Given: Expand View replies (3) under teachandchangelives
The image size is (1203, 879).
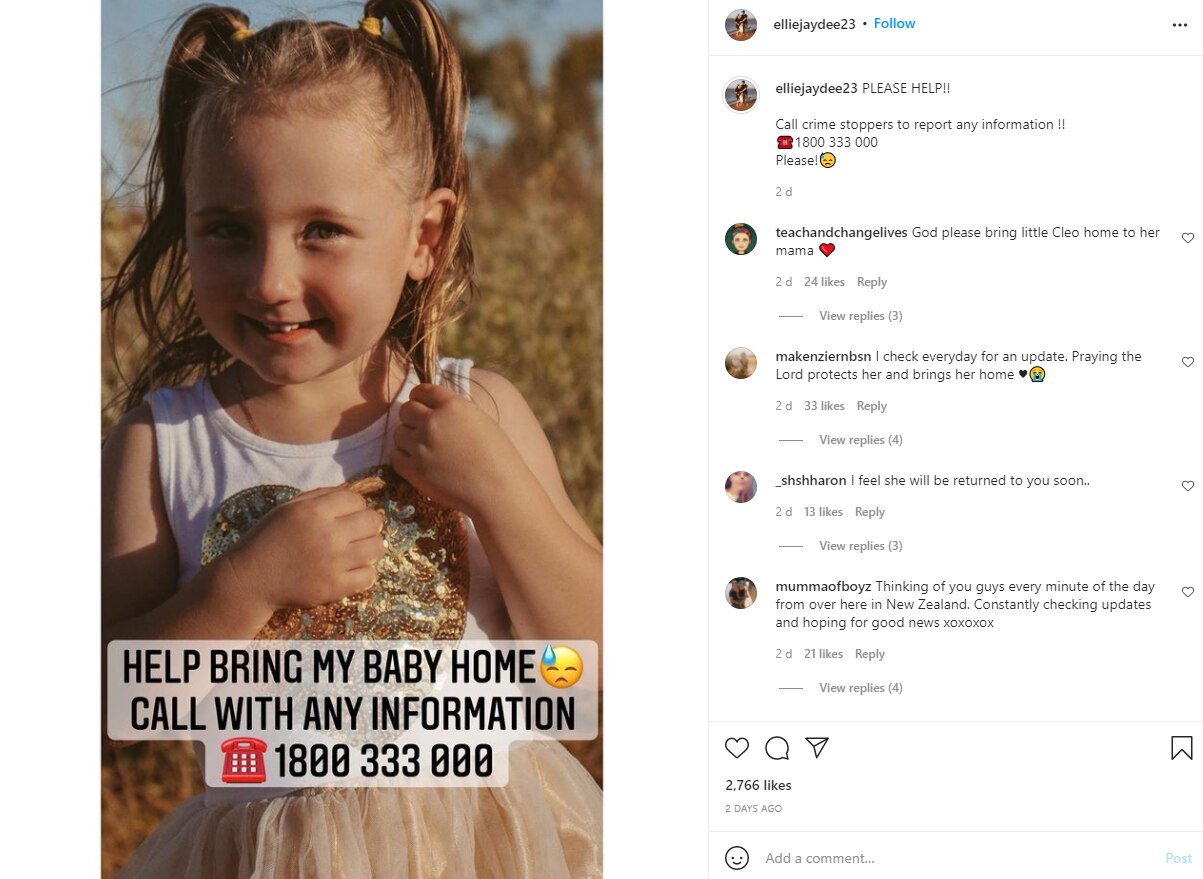Looking at the screenshot, I should tap(860, 316).
